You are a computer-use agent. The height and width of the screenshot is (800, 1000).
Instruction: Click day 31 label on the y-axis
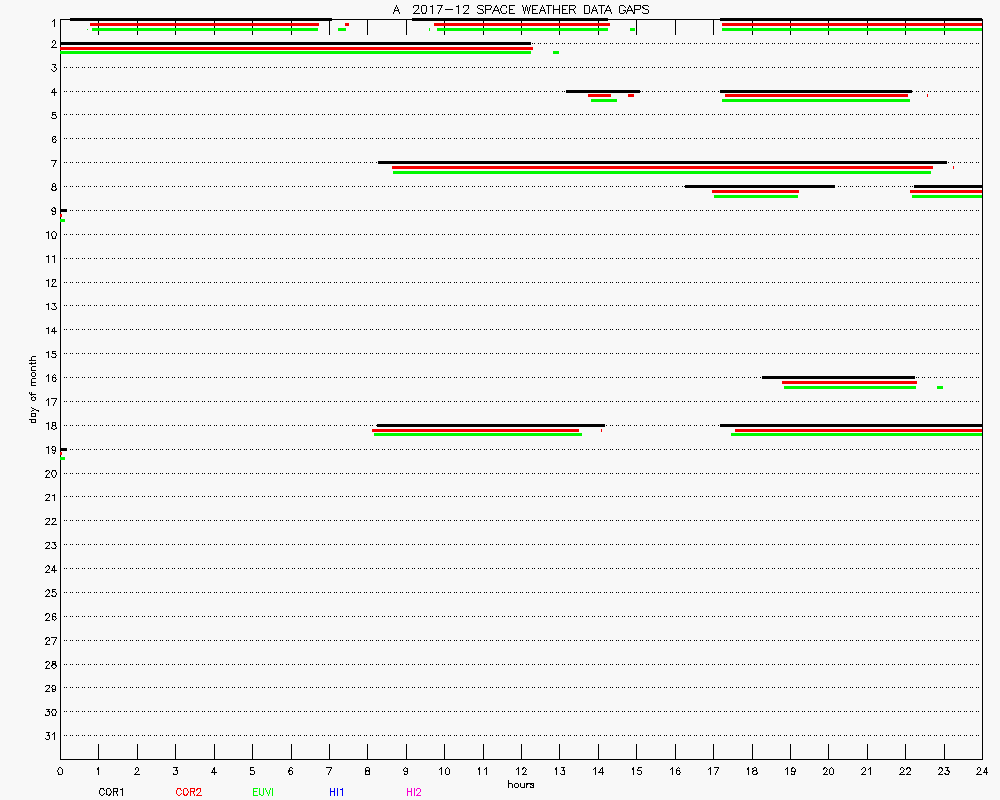[x=49, y=736]
